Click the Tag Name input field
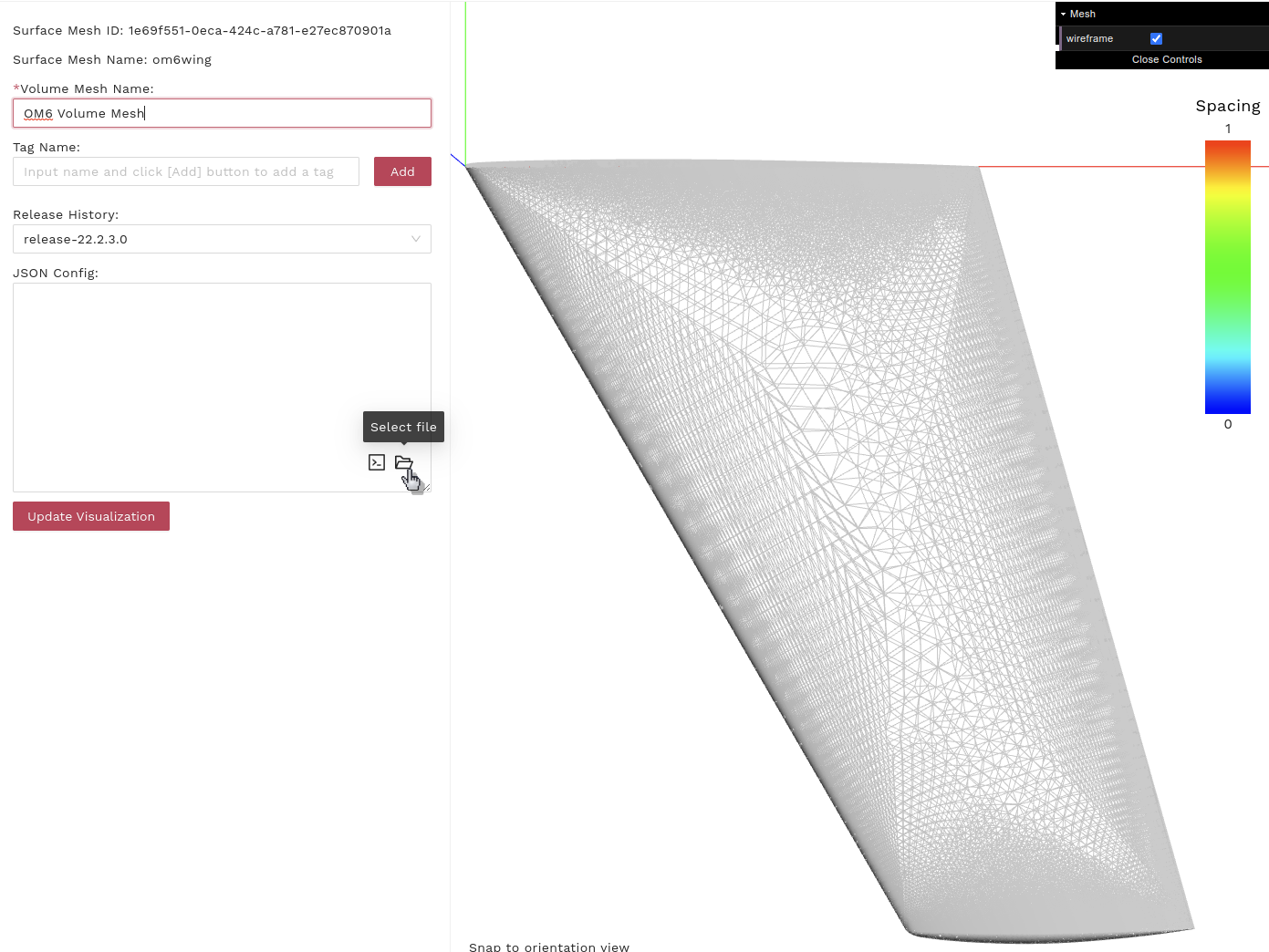The width and height of the screenshot is (1269, 952). tap(186, 171)
